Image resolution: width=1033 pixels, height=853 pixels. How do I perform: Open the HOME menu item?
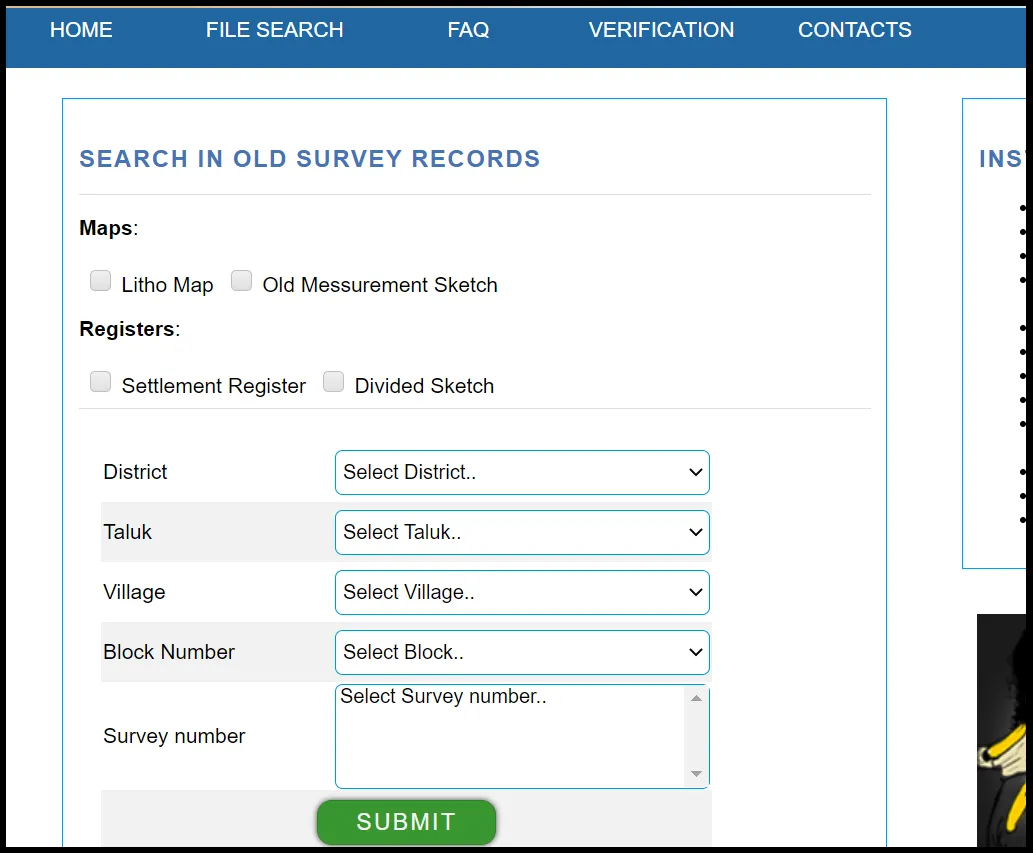pos(81,30)
